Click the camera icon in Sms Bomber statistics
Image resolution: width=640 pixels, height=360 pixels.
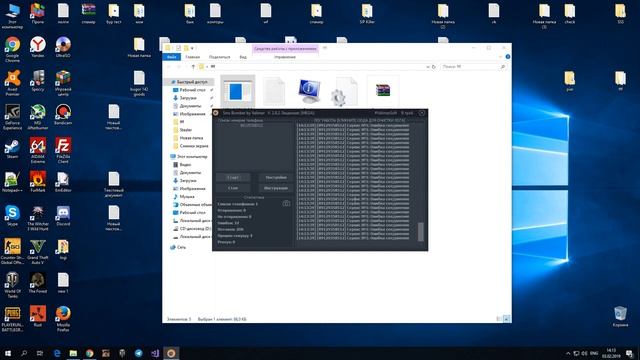tap(286, 203)
